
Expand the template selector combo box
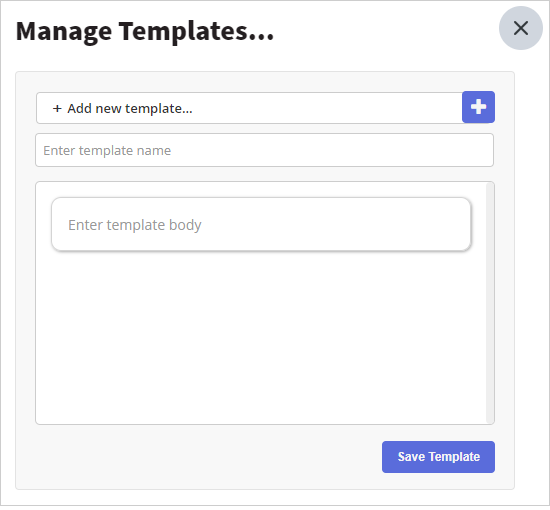point(249,108)
